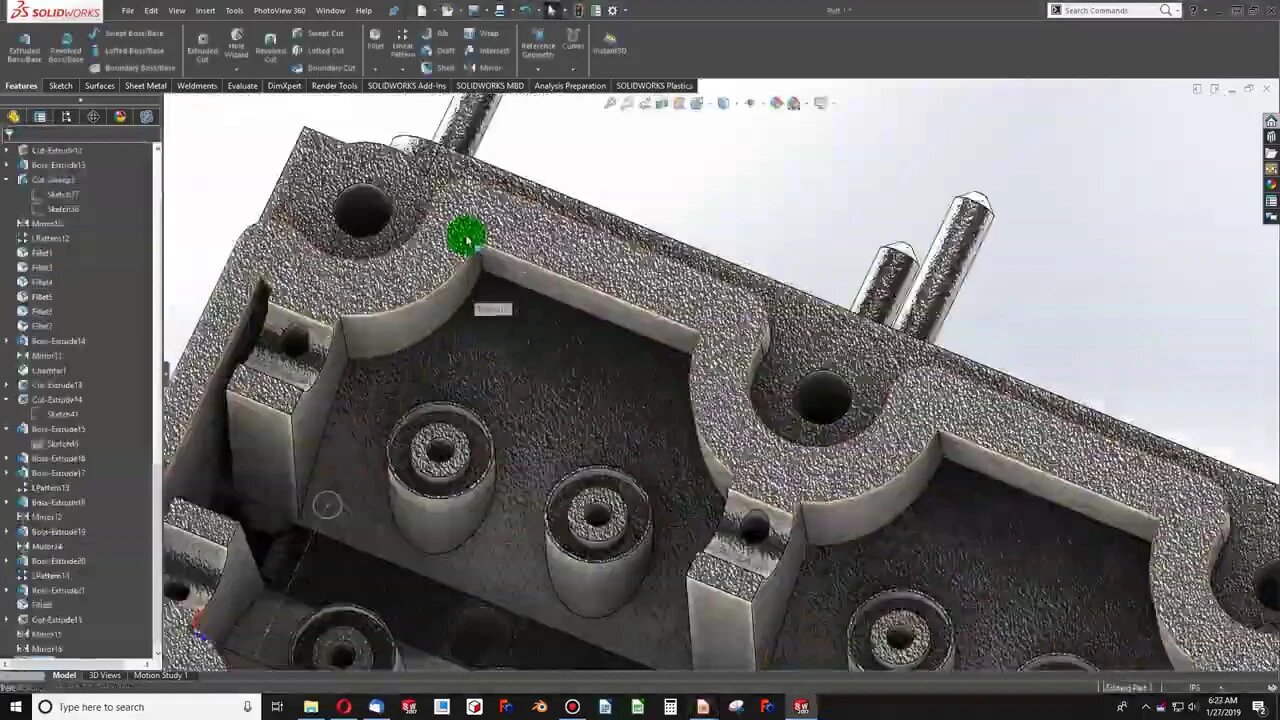The width and height of the screenshot is (1280, 720).
Task: Expand the Boss-Extrude19 tree node
Action: tap(6, 532)
